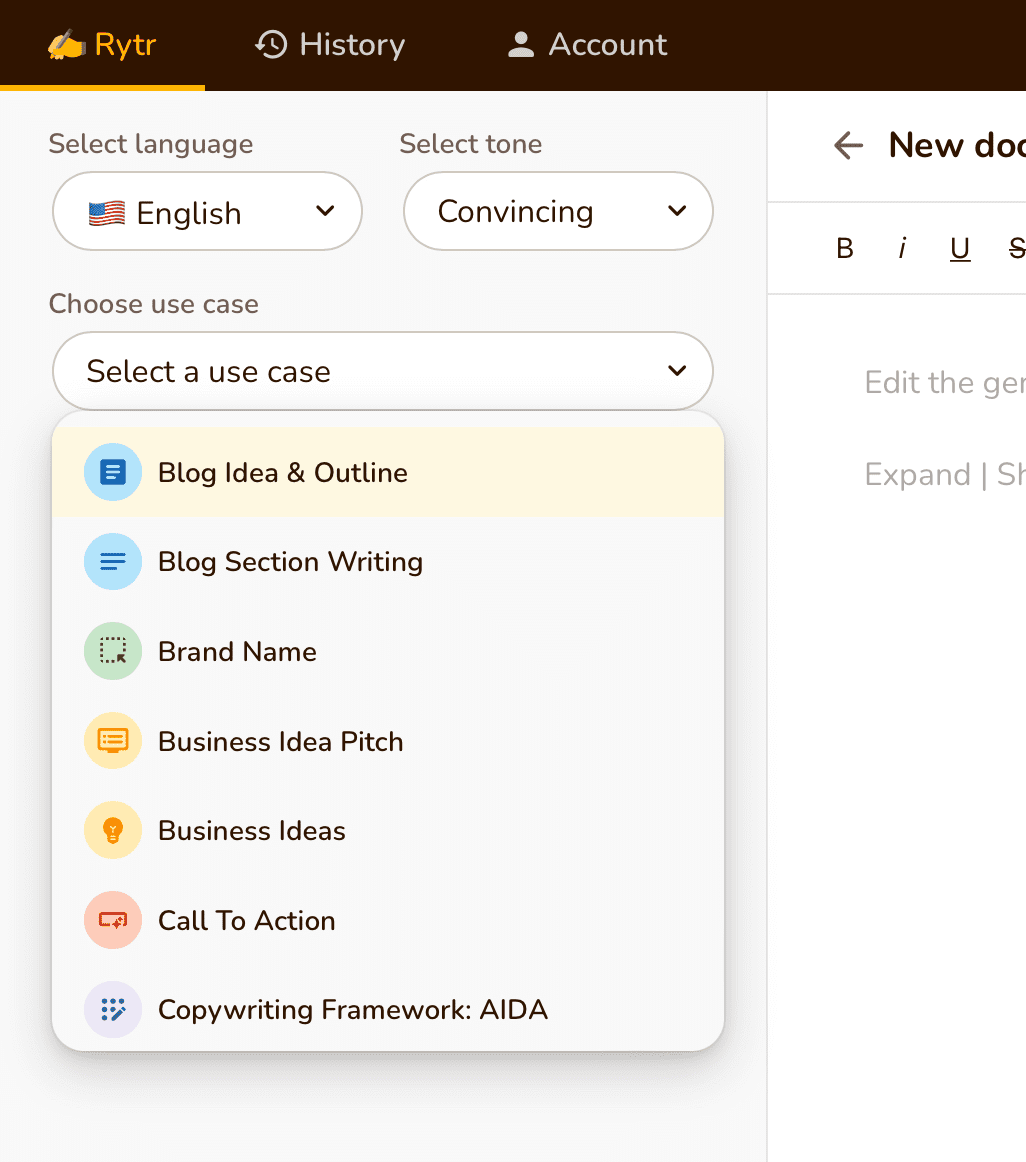Image resolution: width=1026 pixels, height=1162 pixels.
Task: Open the Convincing tone dropdown
Action: (558, 212)
